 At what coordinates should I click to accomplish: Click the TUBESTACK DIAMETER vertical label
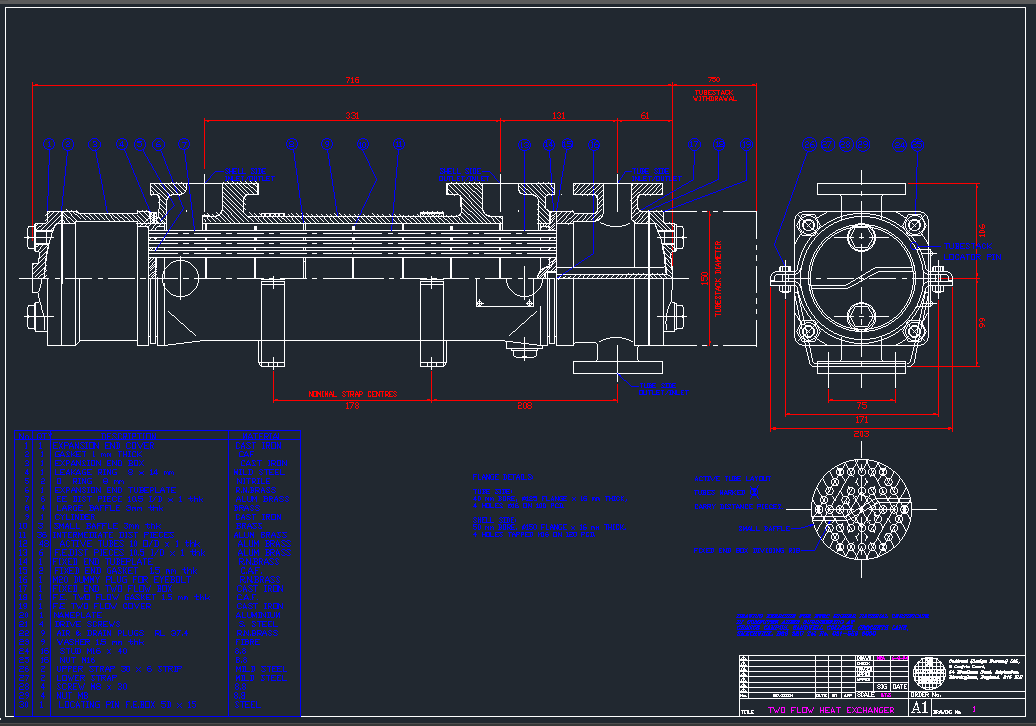click(x=718, y=278)
